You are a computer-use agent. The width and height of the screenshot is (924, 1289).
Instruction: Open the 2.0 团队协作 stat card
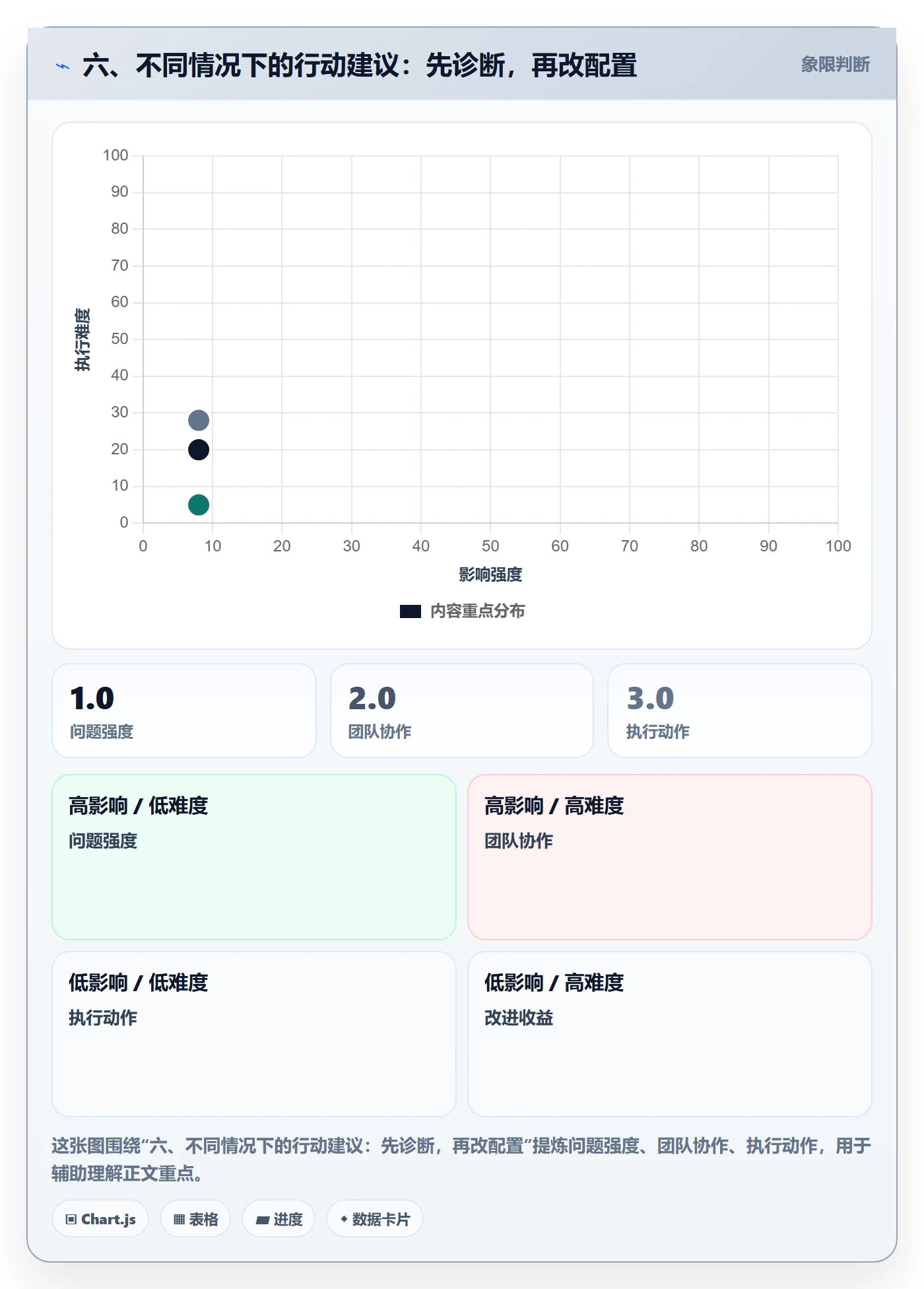click(x=462, y=711)
